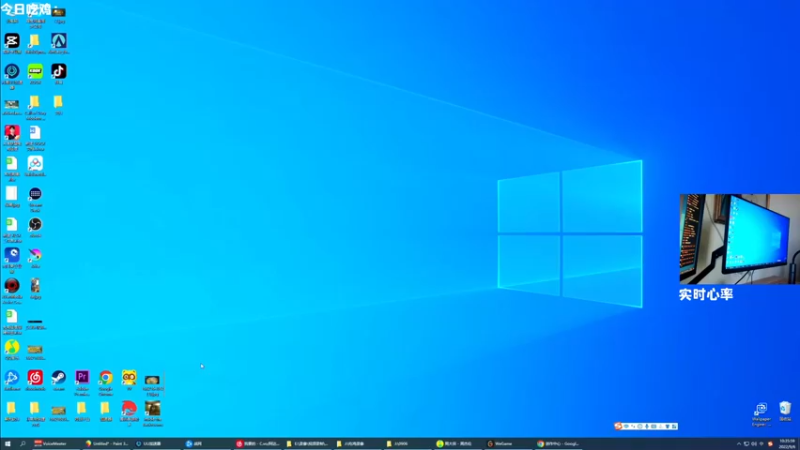This screenshot has width=800, height=450.
Task: Open the dark-blue triangle logo app shortcut
Action: pyautogui.click(x=59, y=41)
